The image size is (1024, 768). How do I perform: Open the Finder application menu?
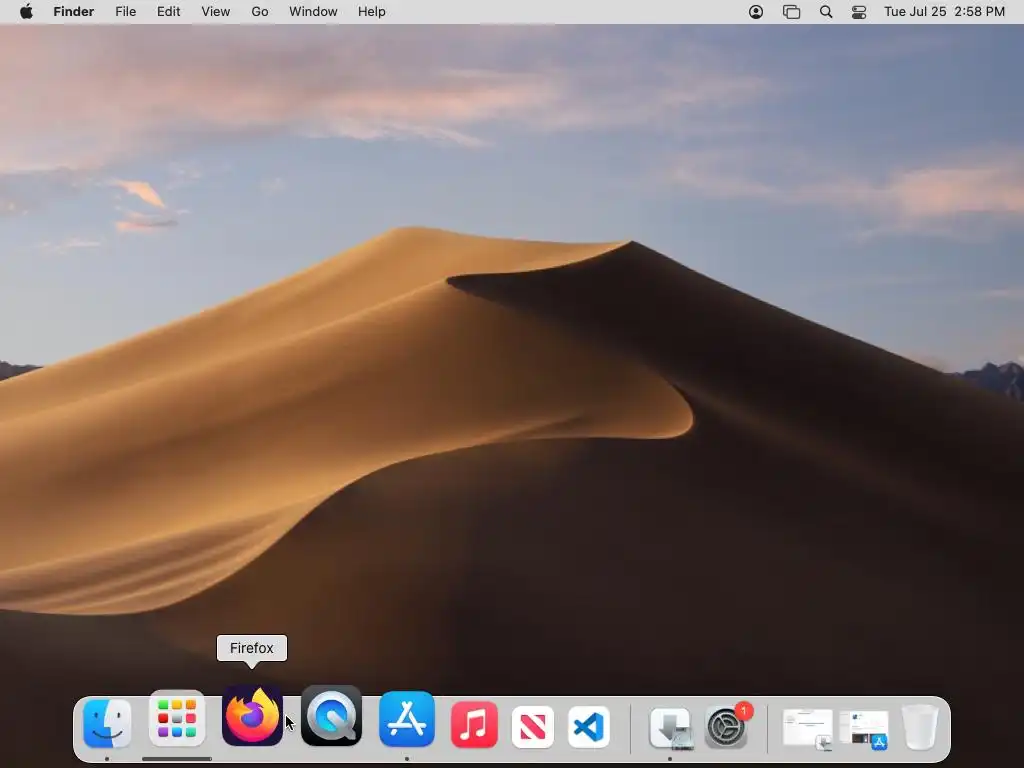(74, 12)
